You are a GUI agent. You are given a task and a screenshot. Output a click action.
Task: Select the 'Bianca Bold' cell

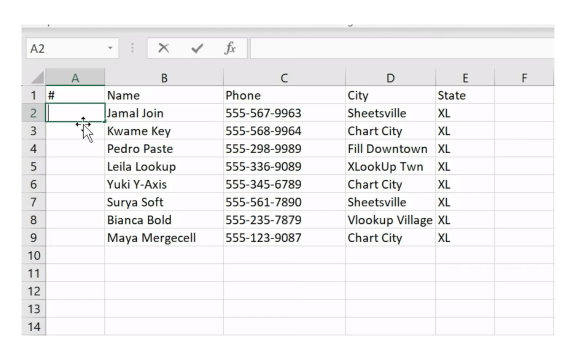tap(164, 220)
